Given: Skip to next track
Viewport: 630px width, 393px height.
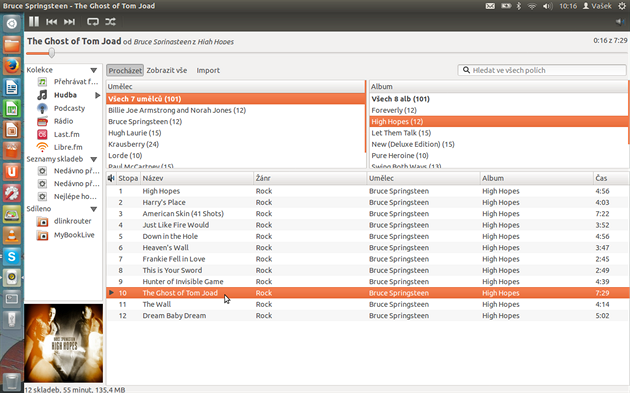Looking at the screenshot, I should click(x=69, y=22).
